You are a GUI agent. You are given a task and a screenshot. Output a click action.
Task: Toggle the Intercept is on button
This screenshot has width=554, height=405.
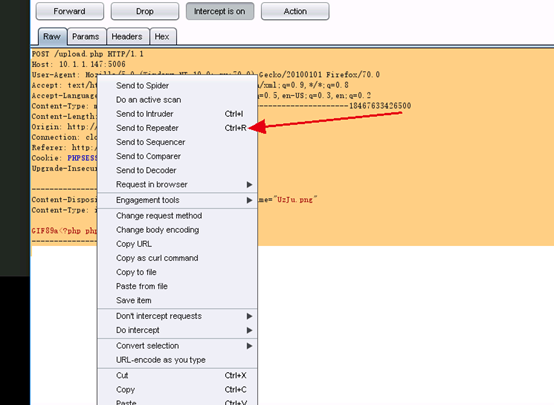(x=220, y=11)
